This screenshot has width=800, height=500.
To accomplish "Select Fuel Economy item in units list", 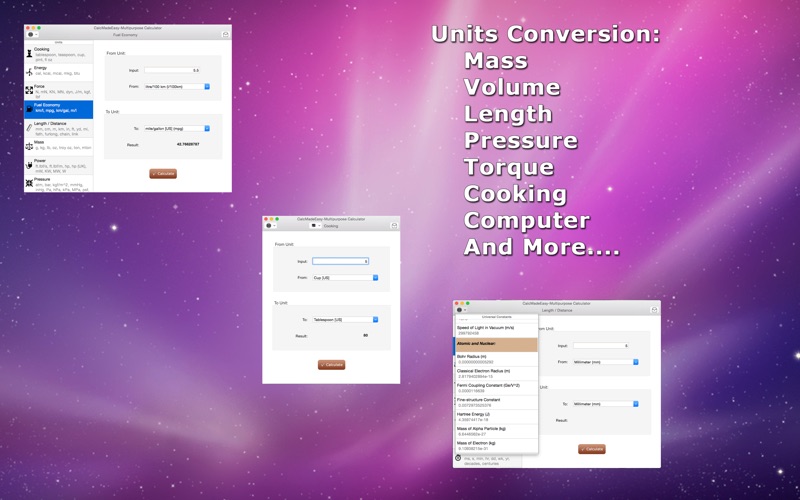I will (x=58, y=108).
